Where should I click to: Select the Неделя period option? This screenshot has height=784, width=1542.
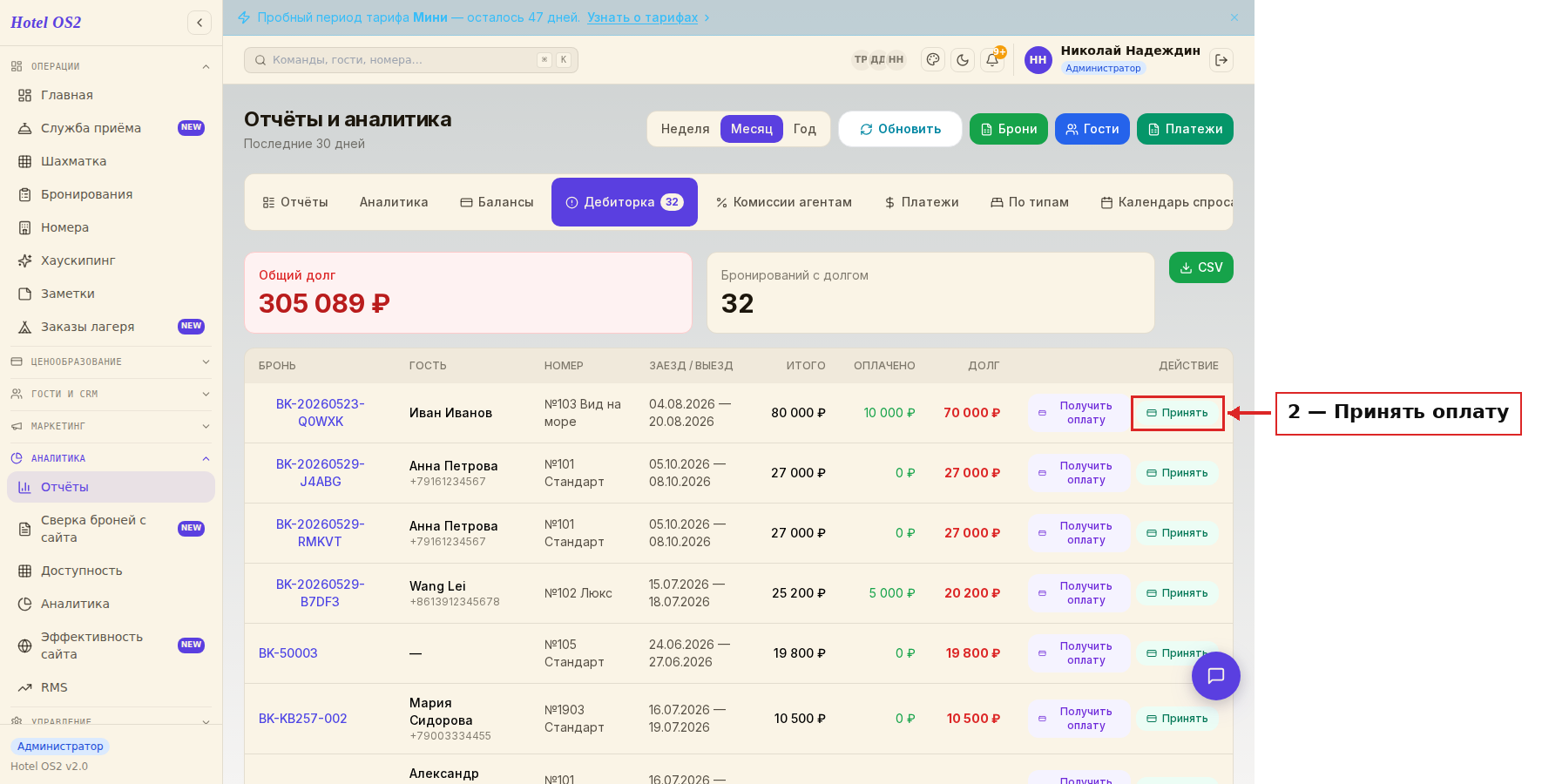685,129
